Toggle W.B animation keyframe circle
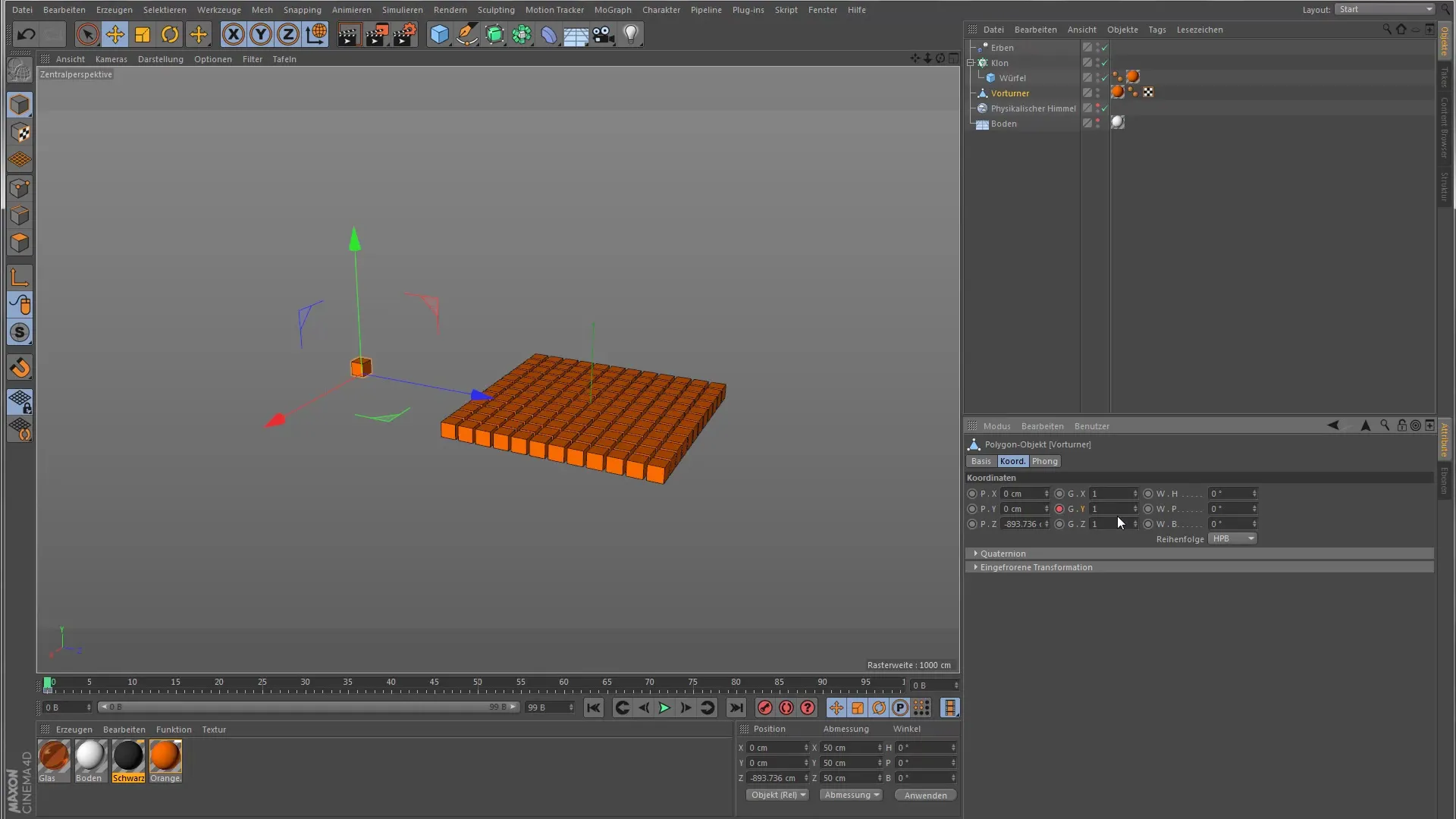This screenshot has width=1456, height=819. 1148,524
